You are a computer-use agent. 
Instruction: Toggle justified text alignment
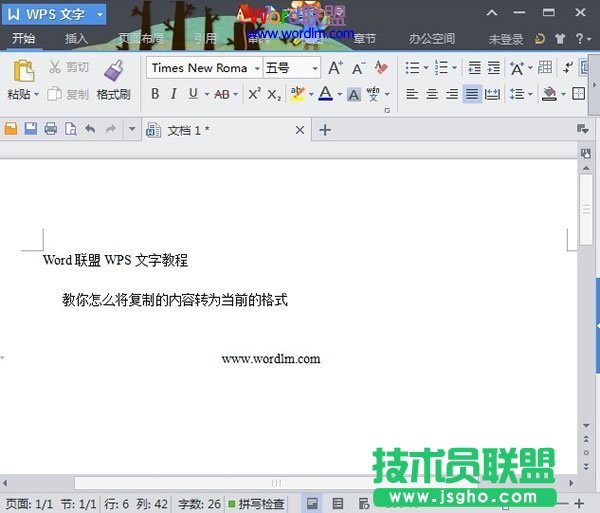click(x=472, y=94)
